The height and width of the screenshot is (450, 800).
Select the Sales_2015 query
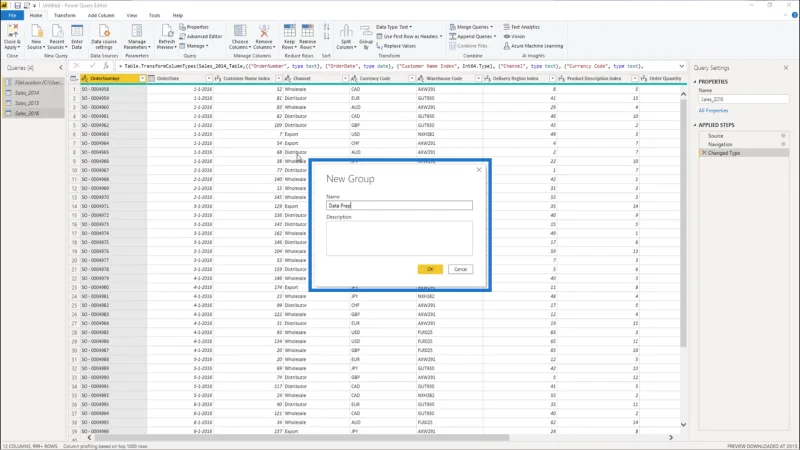[33, 103]
